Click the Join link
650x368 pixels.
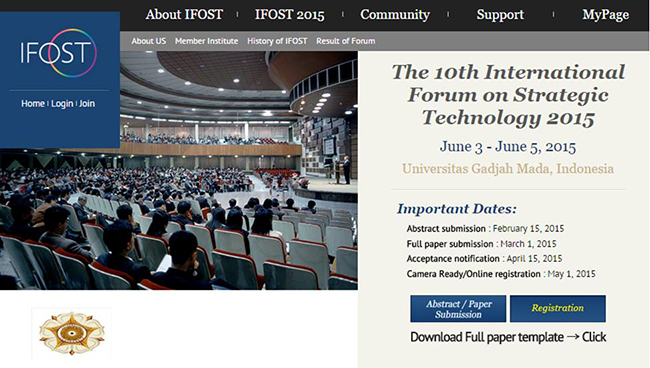(87, 104)
